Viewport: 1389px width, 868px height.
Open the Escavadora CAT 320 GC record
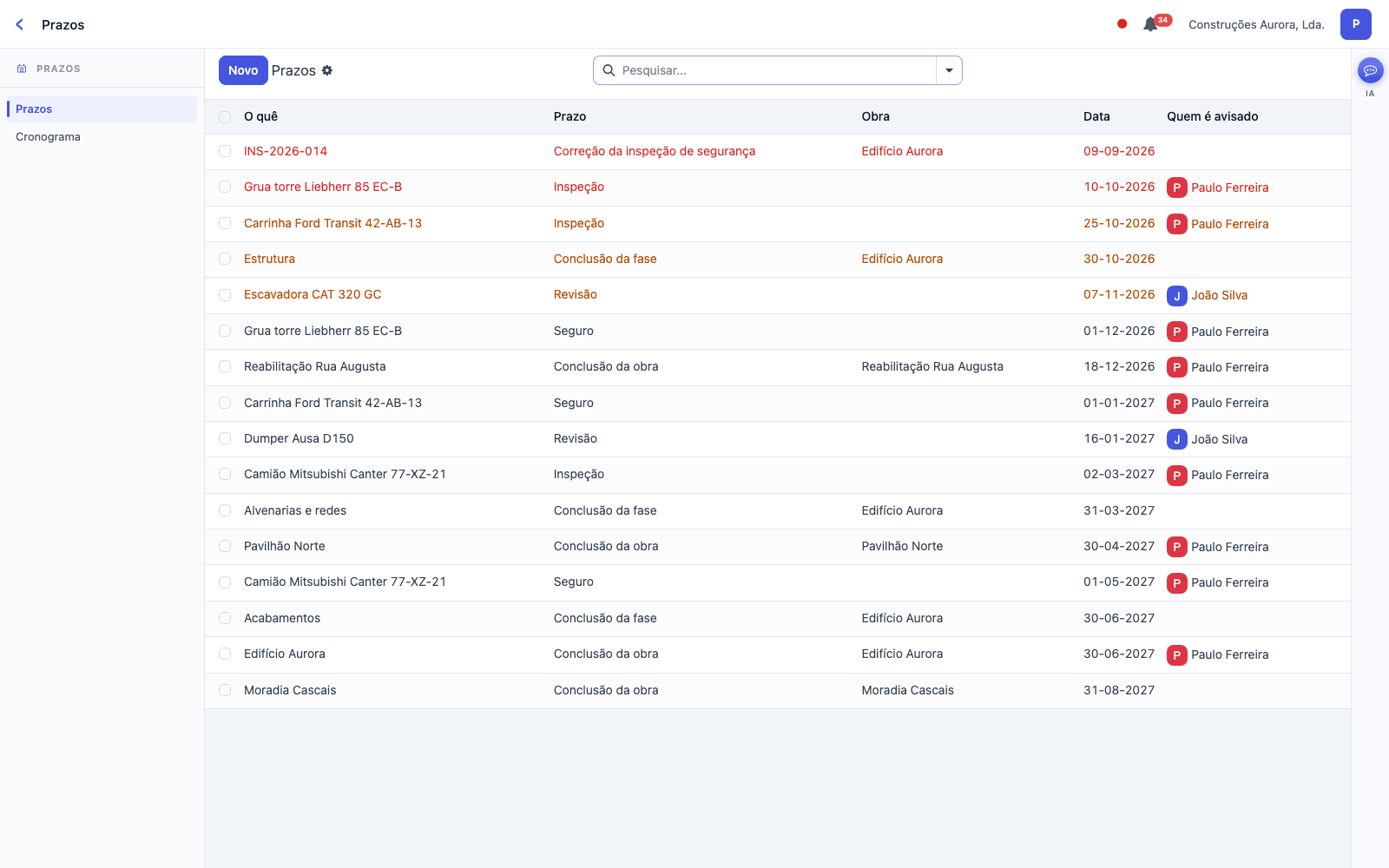(x=313, y=294)
